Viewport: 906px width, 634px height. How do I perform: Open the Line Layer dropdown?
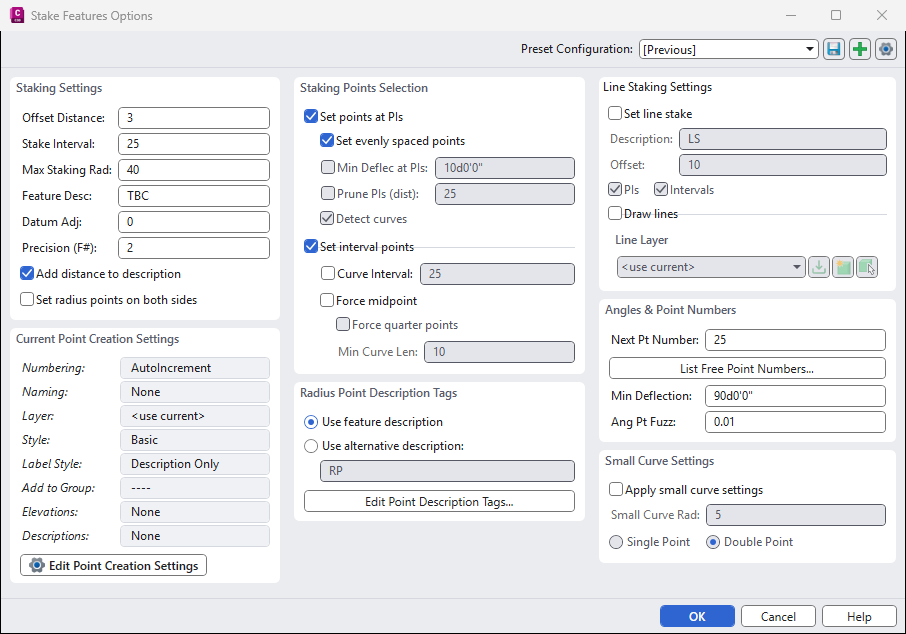click(x=711, y=267)
